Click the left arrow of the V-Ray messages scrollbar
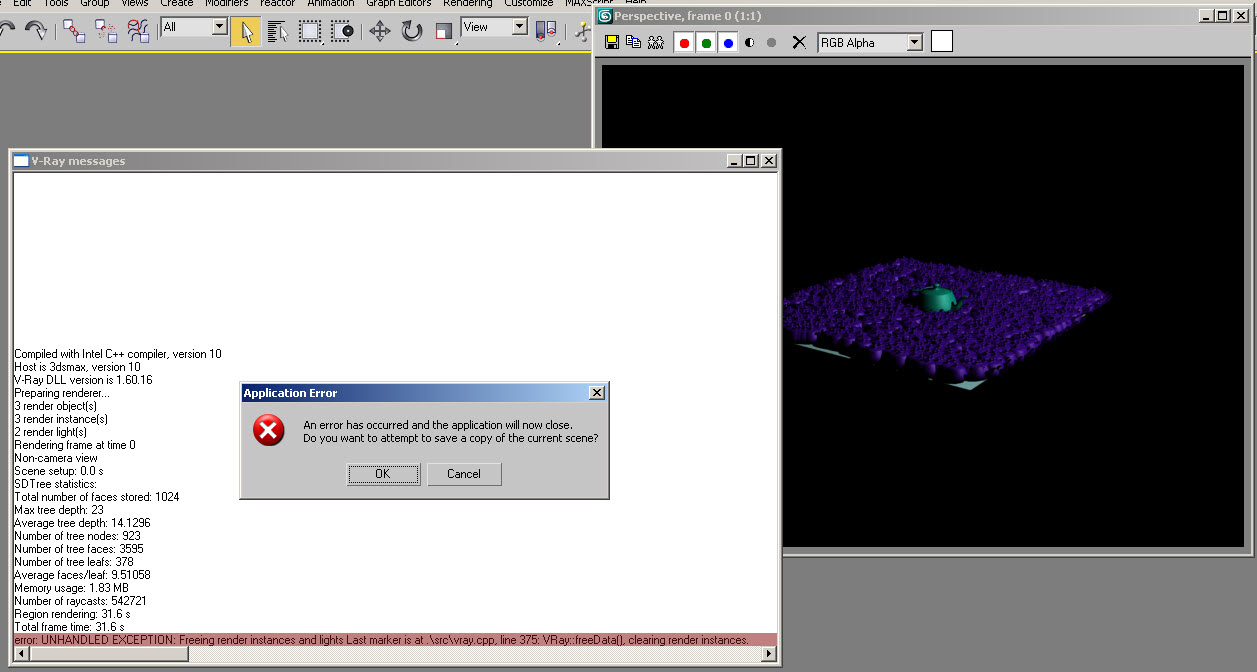Viewport: 1257px width, 672px height. point(22,654)
